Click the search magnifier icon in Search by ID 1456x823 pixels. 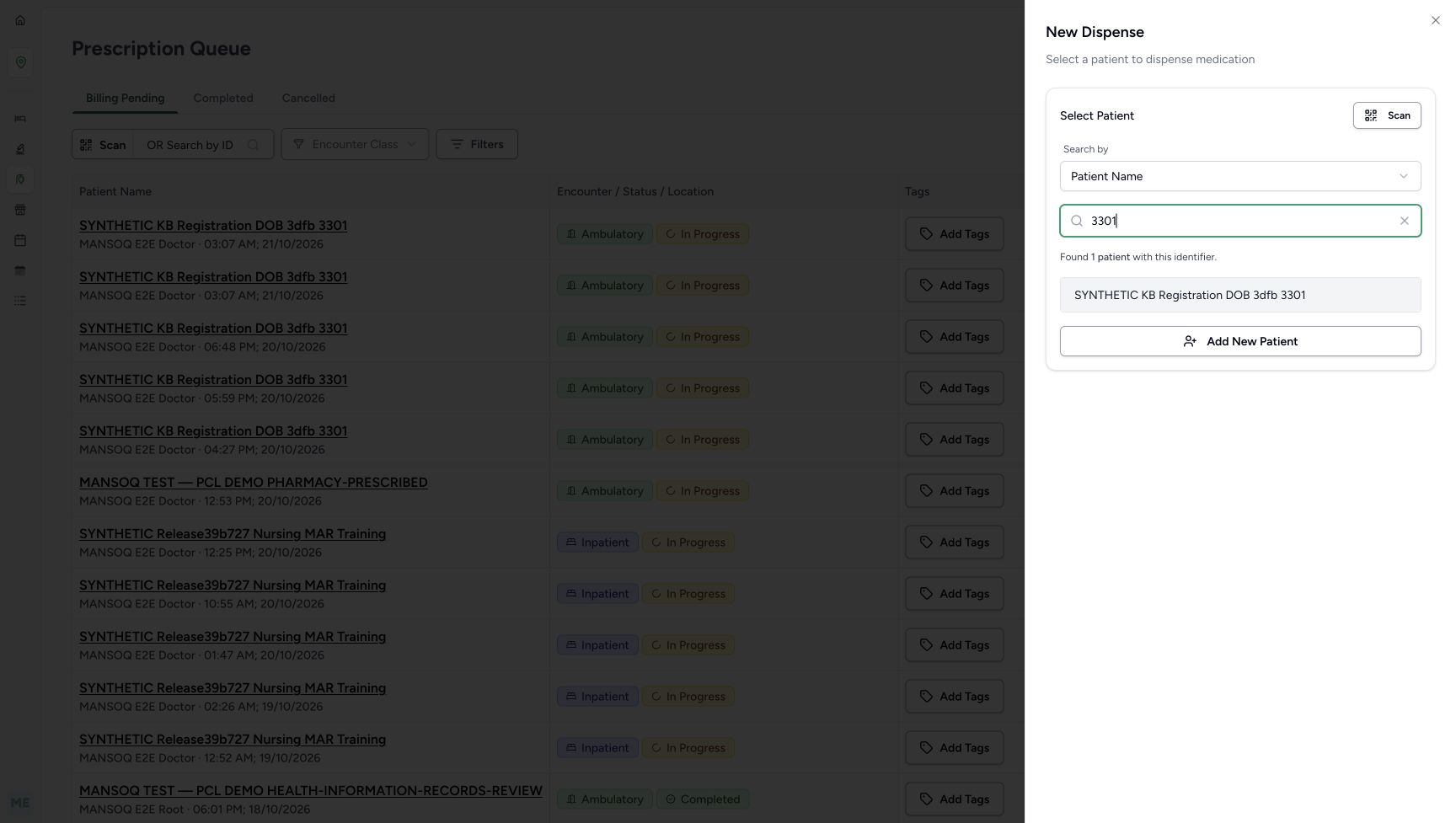pos(253,145)
